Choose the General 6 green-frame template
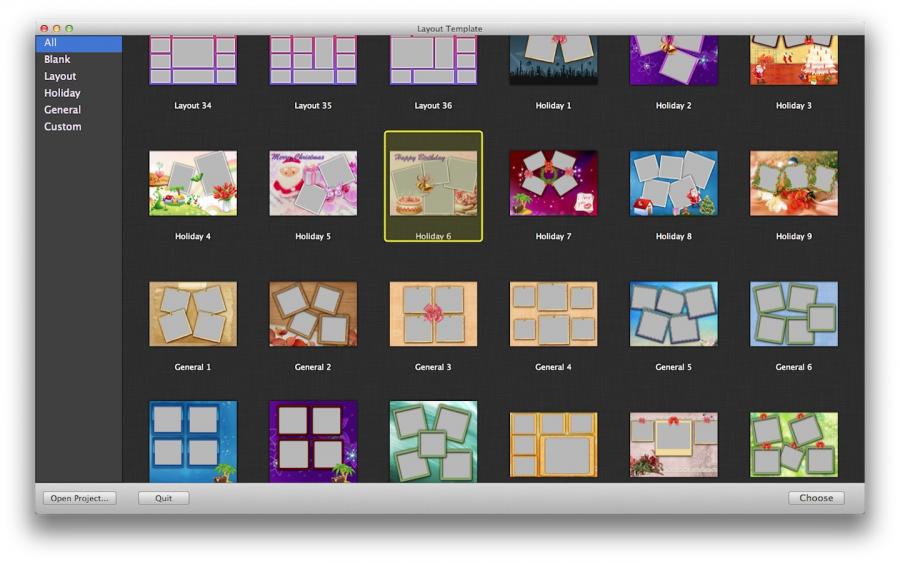 [794, 314]
